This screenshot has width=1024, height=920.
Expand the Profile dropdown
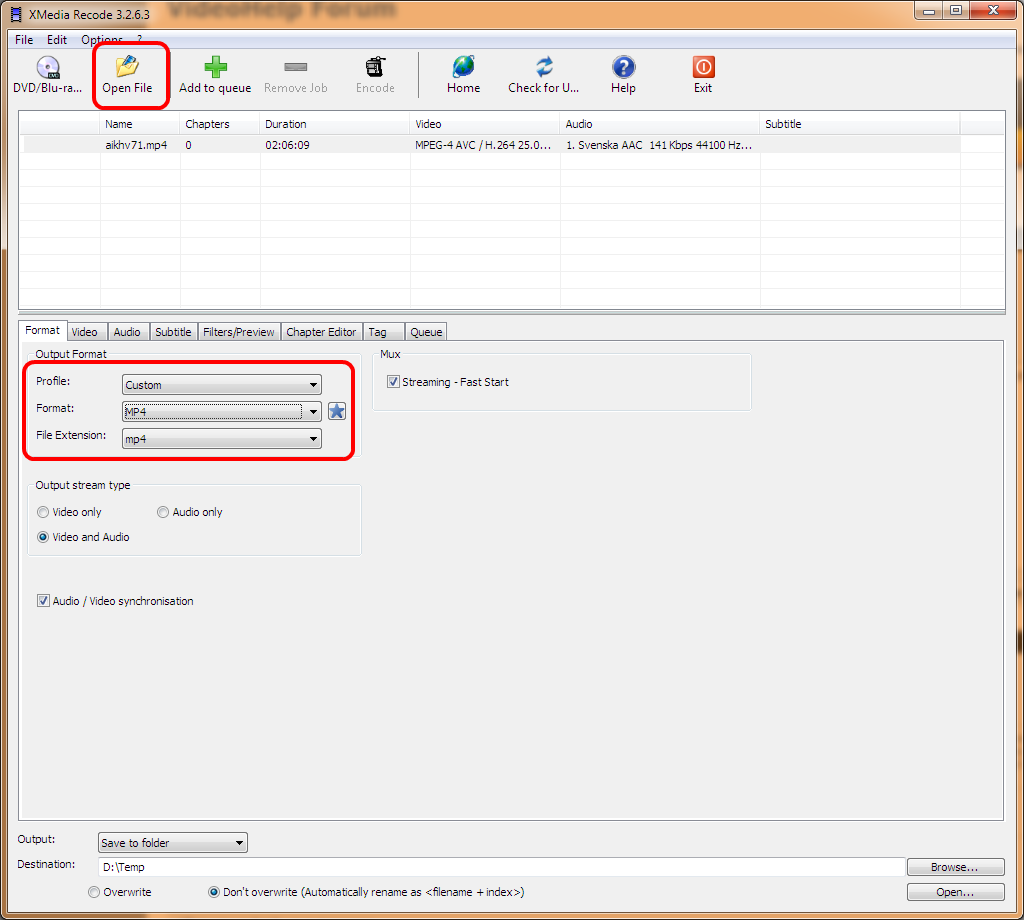(x=221, y=385)
